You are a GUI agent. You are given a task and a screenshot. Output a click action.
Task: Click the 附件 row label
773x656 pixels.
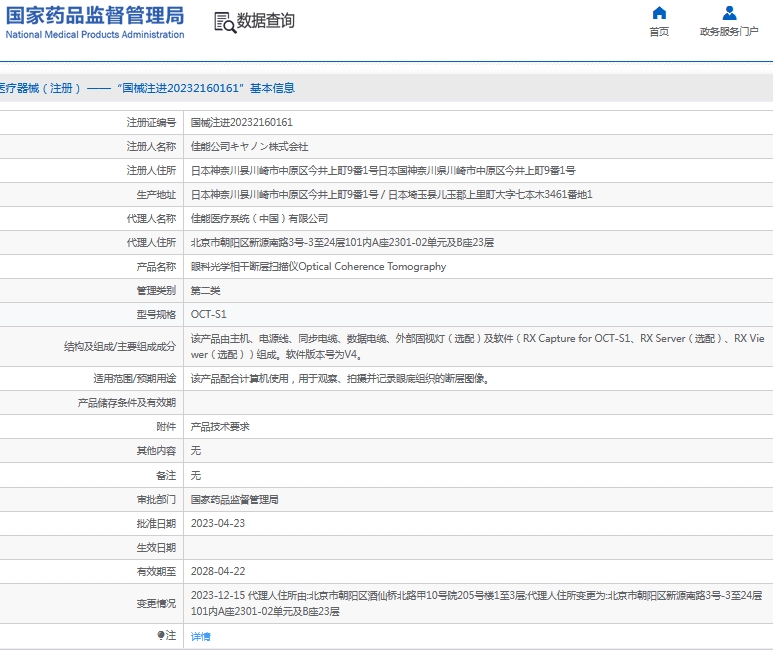click(x=166, y=426)
